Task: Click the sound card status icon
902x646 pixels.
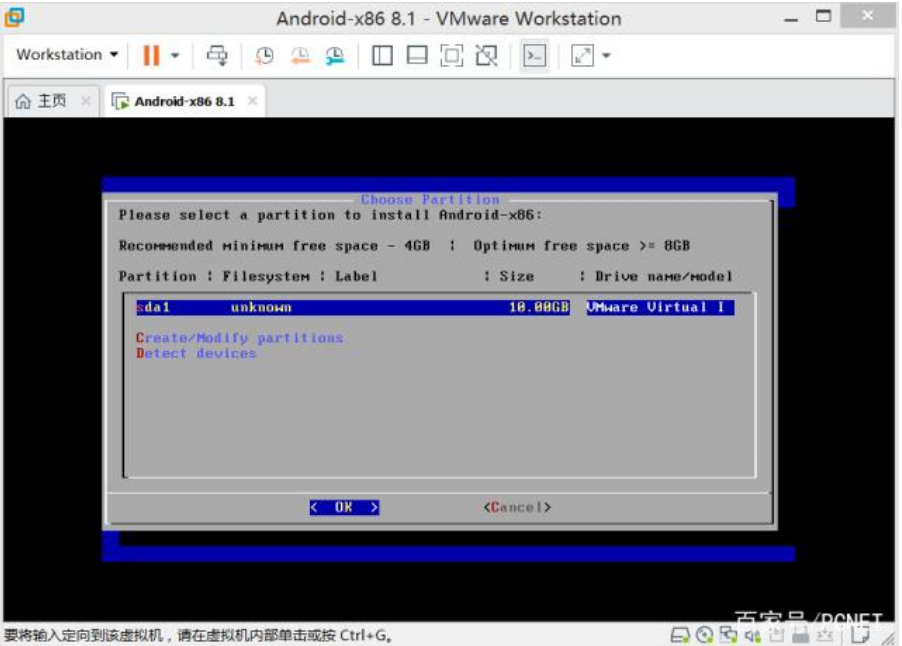Action: coord(752,635)
